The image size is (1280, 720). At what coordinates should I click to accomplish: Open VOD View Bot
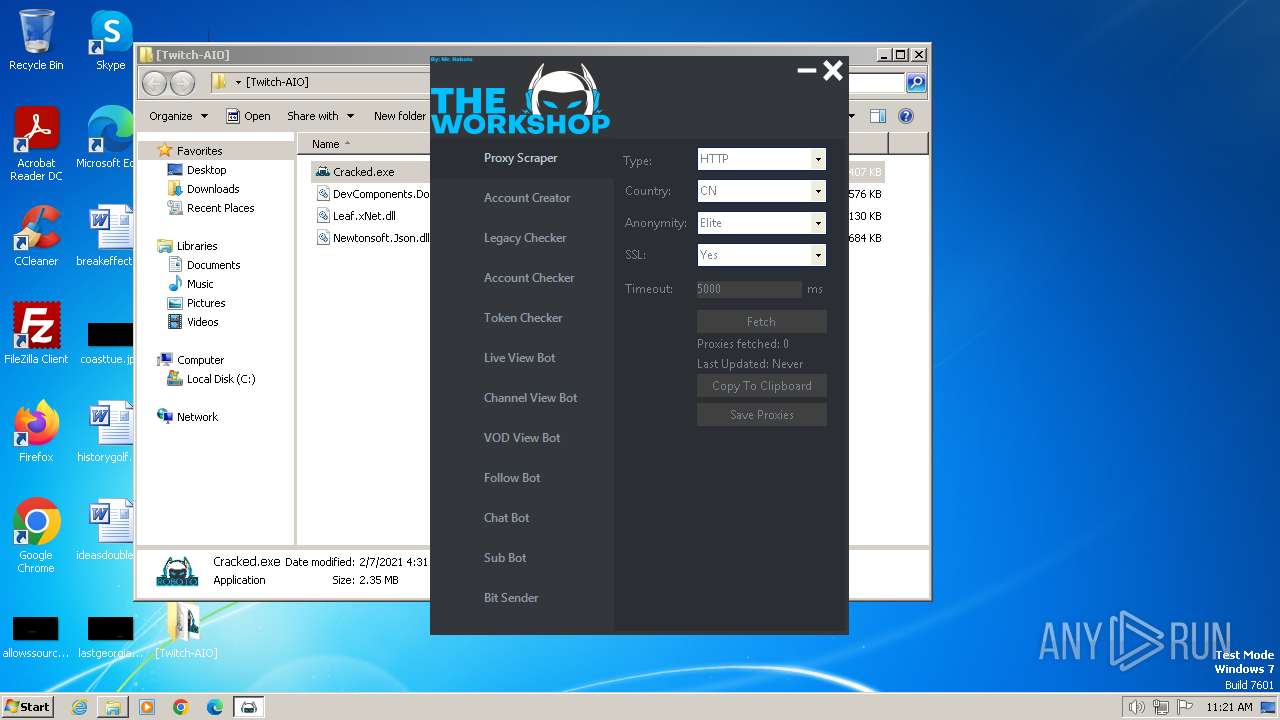pyautogui.click(x=522, y=438)
